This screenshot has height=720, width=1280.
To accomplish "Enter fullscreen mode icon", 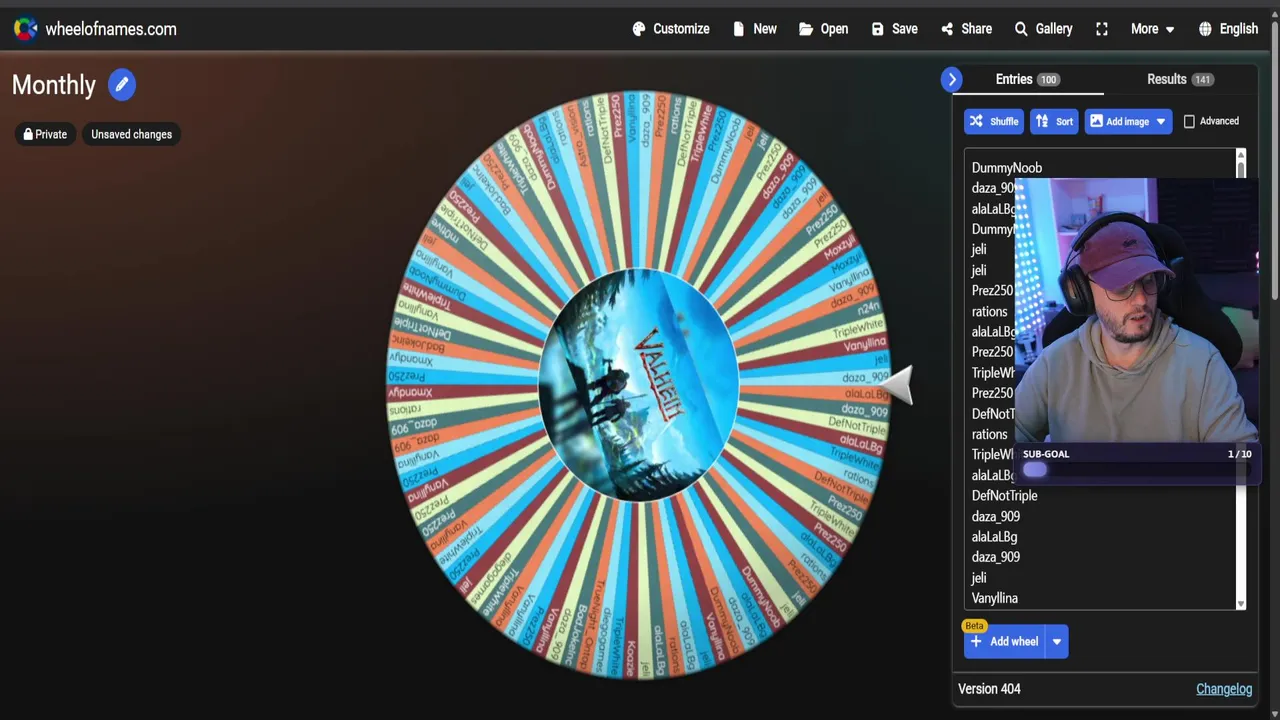I will pos(1102,29).
